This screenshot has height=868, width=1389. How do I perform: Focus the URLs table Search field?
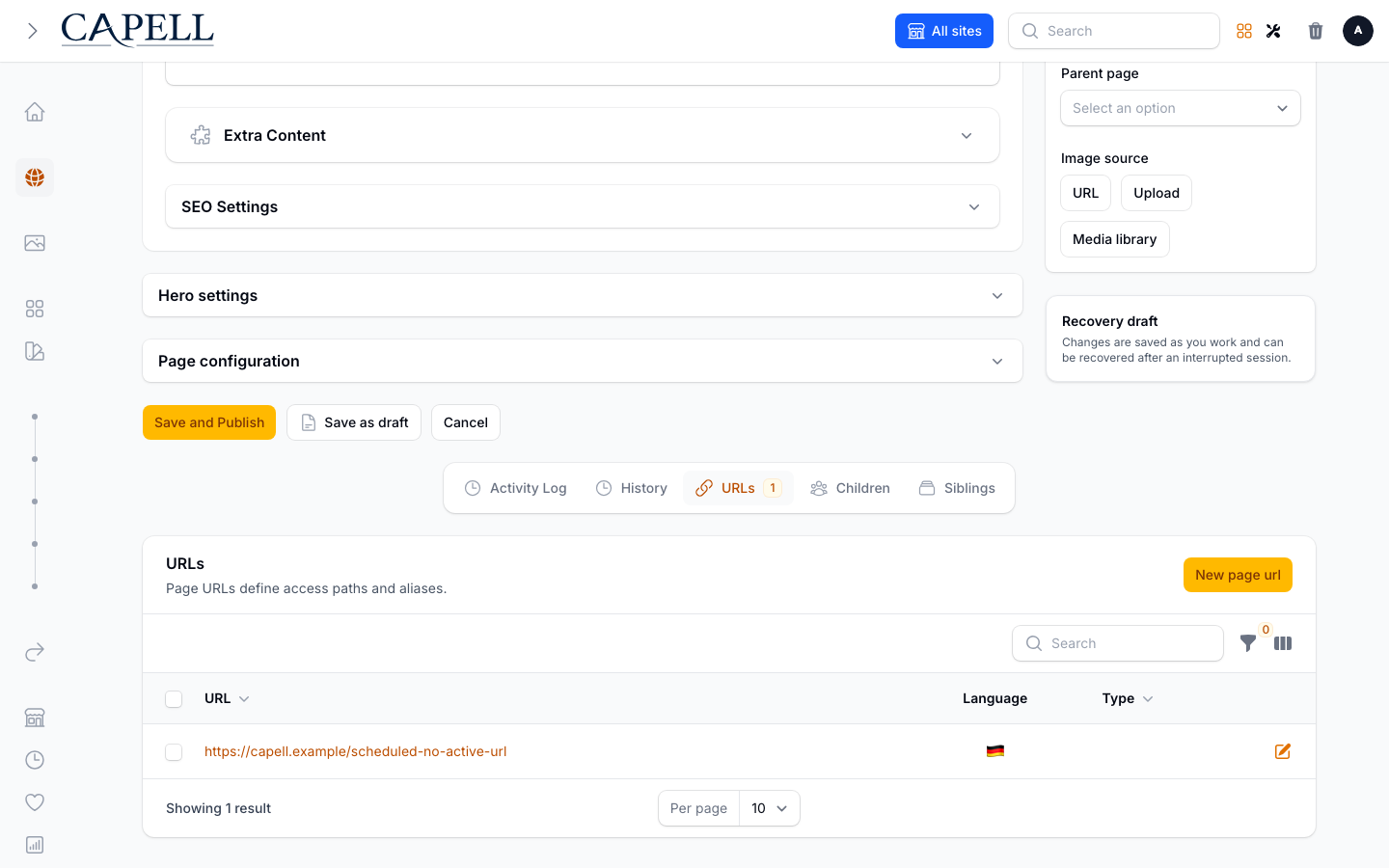[1118, 643]
